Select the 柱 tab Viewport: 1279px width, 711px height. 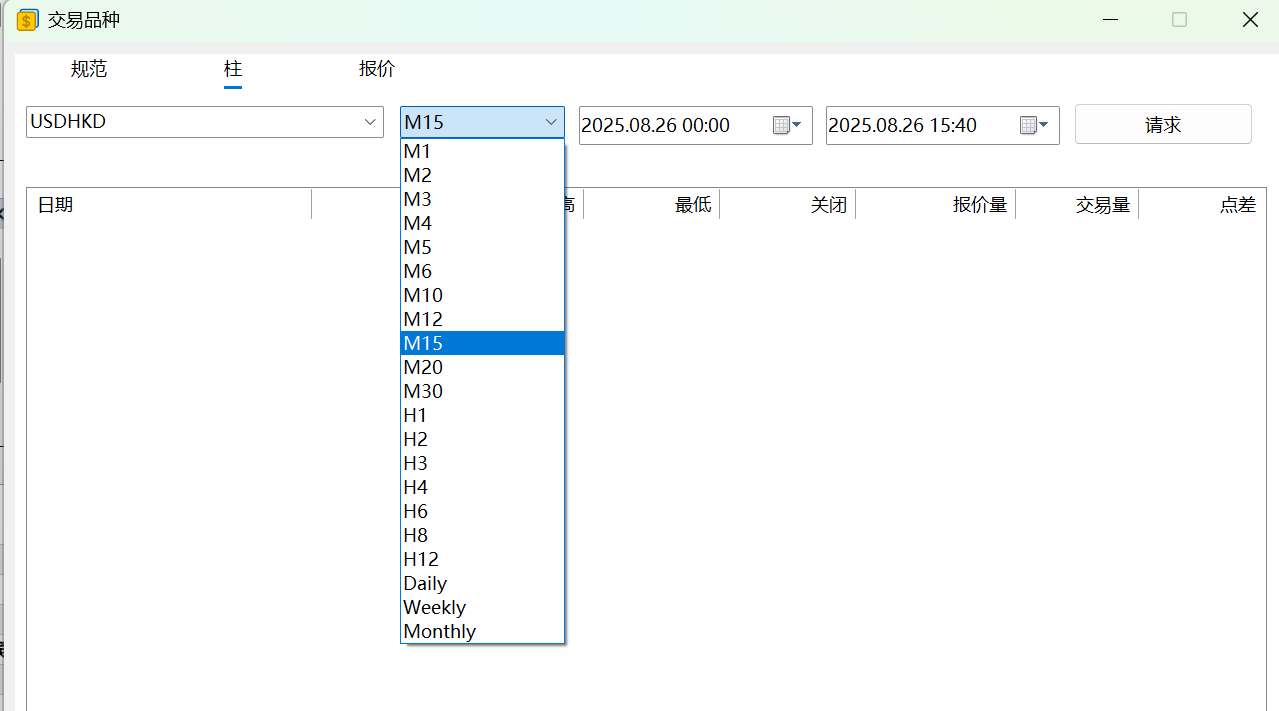pyautogui.click(x=233, y=68)
